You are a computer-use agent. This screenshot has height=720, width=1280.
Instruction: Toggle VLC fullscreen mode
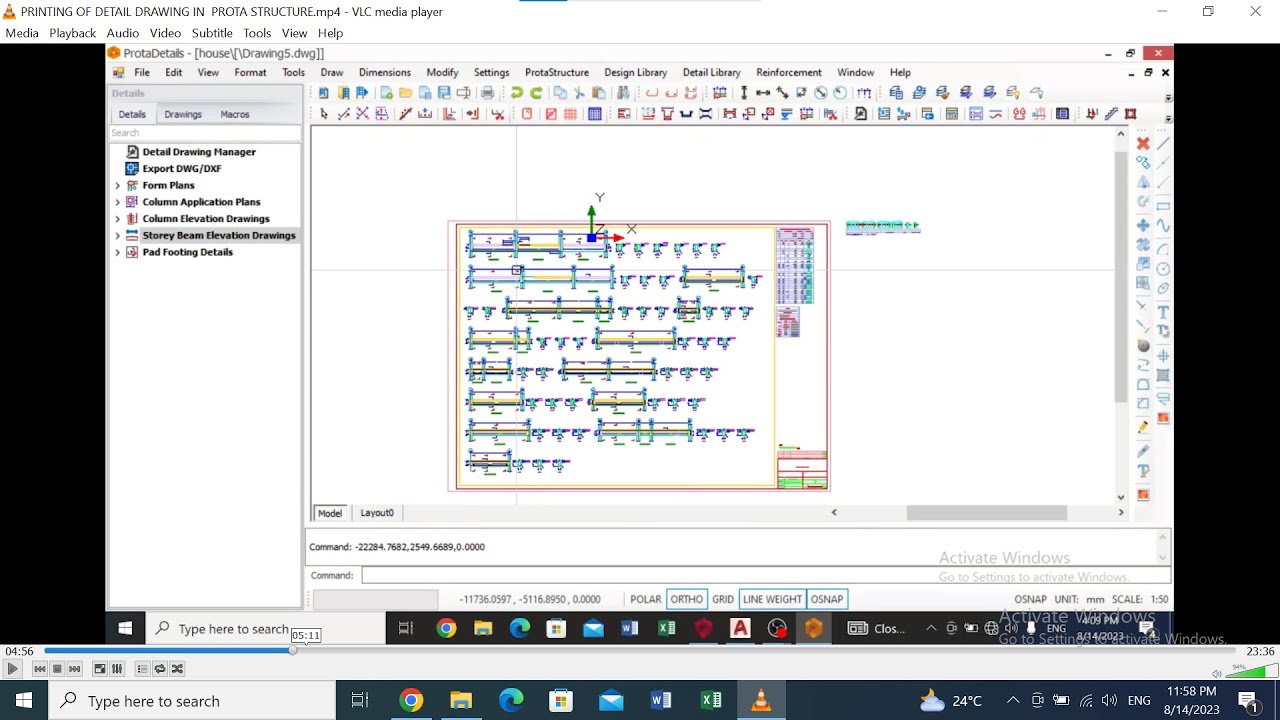tap(100, 669)
